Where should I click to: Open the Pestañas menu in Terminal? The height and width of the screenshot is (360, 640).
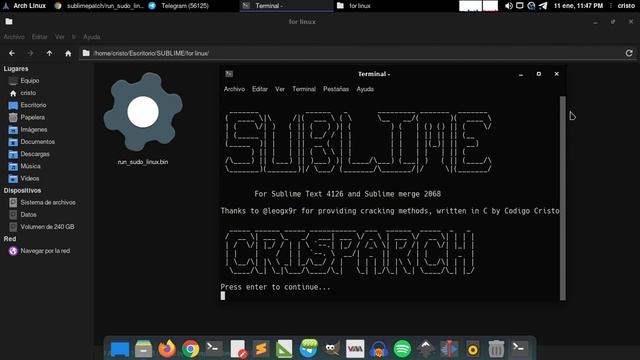pos(336,89)
